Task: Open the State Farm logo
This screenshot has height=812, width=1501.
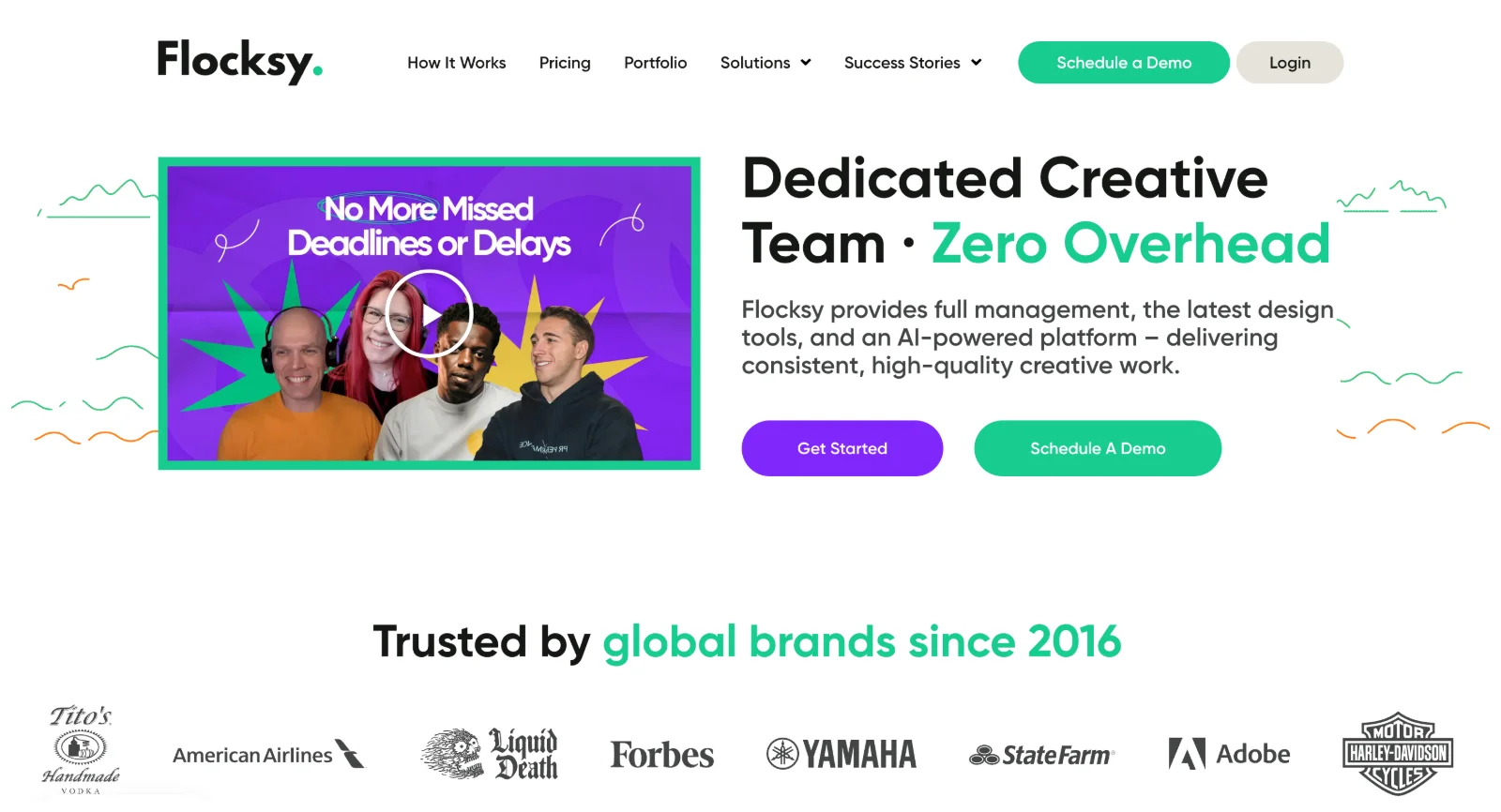Action: coord(1041,755)
